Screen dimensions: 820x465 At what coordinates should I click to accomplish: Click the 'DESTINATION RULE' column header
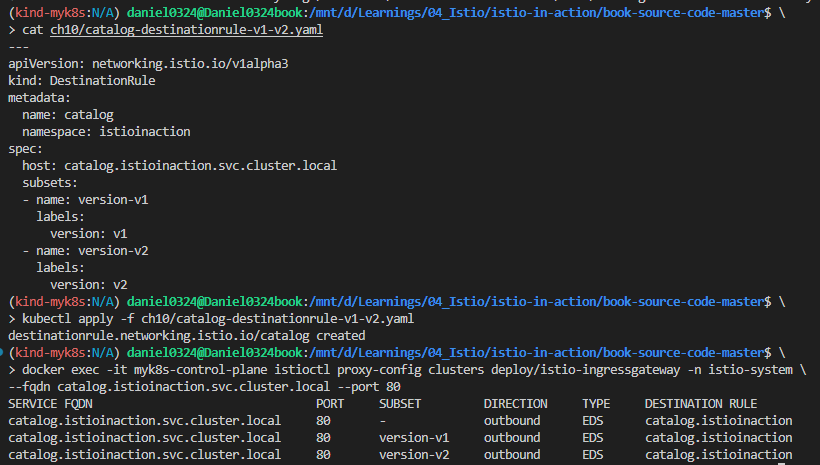(701, 404)
